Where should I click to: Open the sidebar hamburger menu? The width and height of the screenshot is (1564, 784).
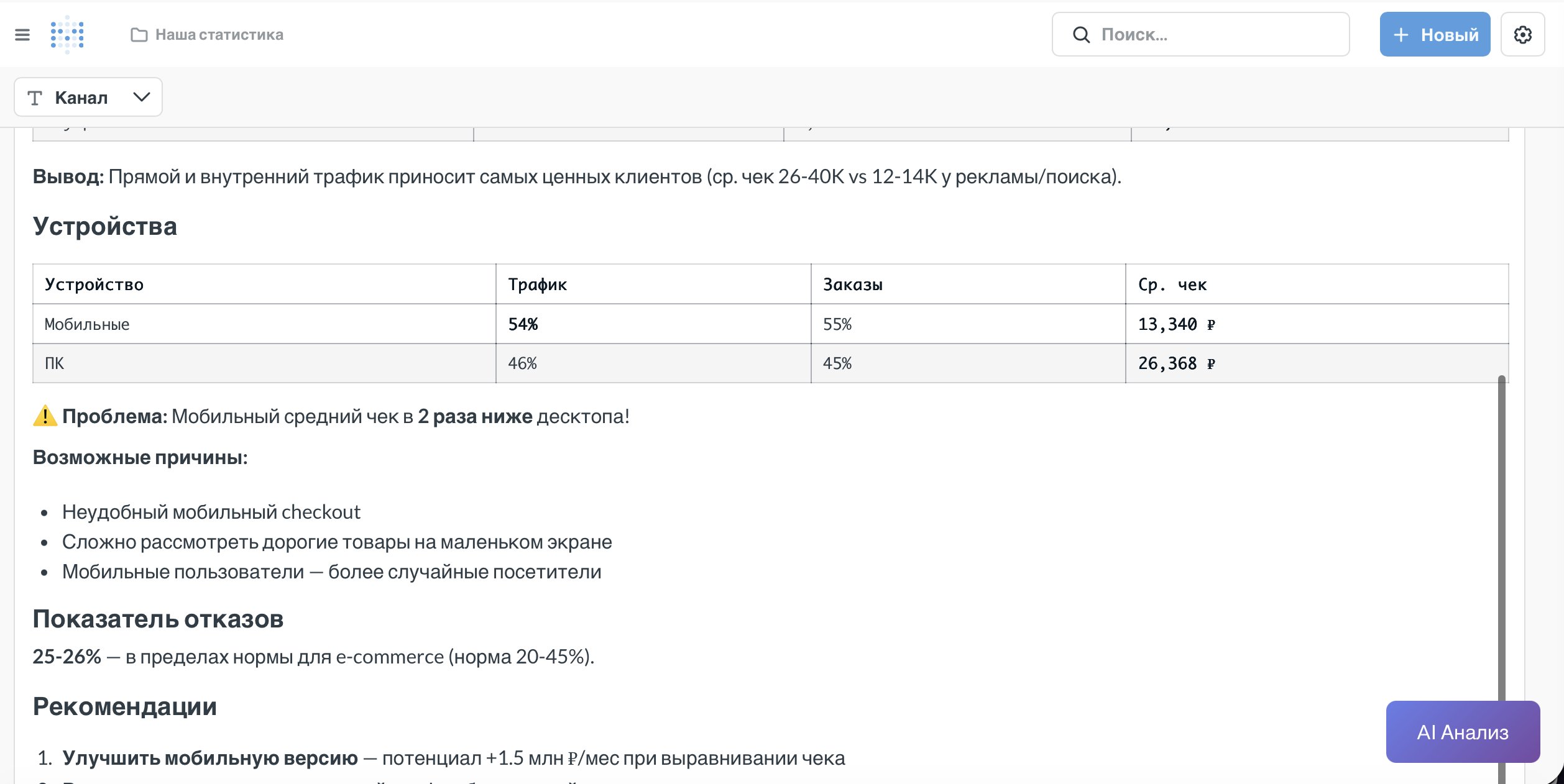(24, 34)
